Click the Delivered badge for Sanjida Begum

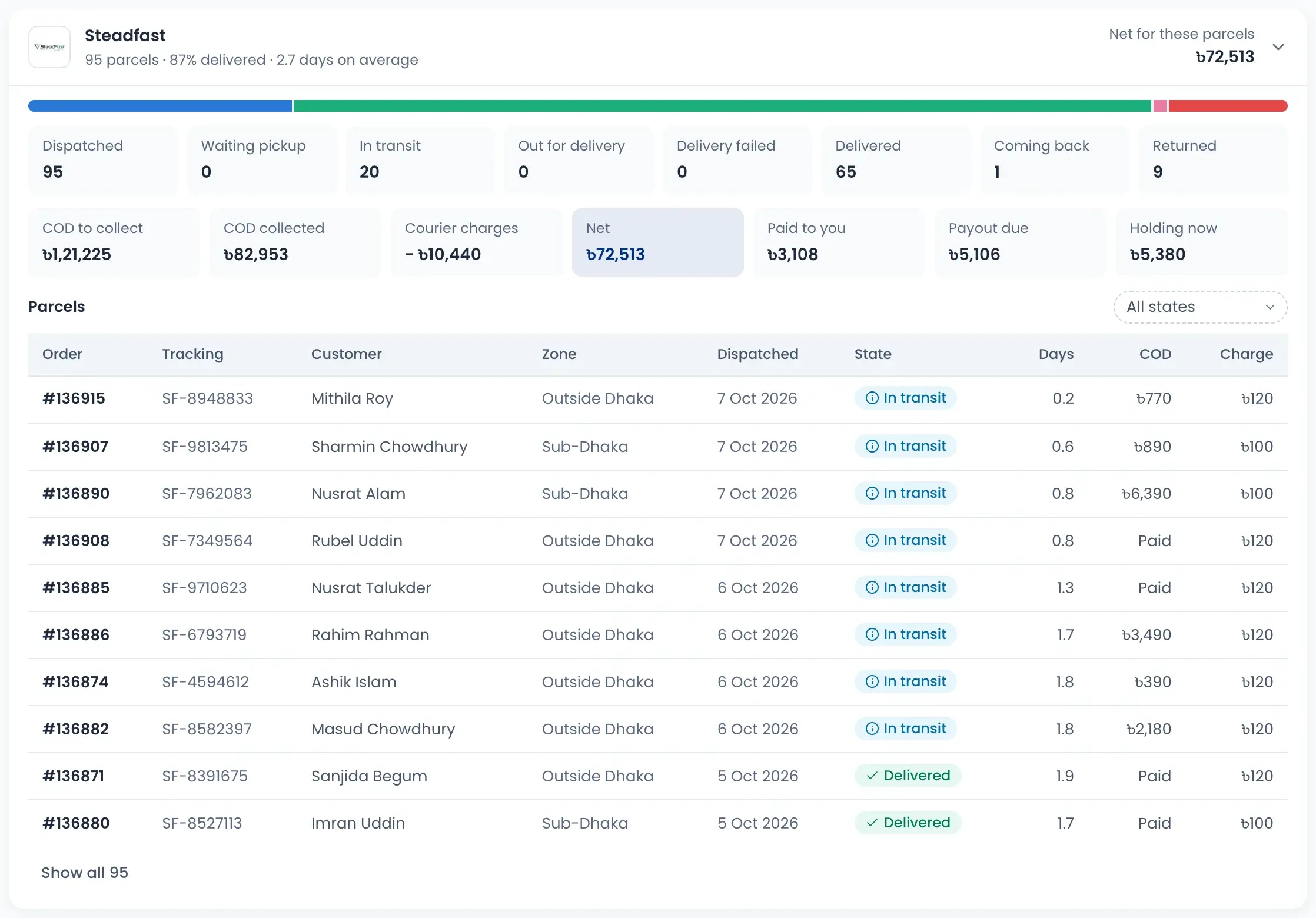click(x=908, y=776)
